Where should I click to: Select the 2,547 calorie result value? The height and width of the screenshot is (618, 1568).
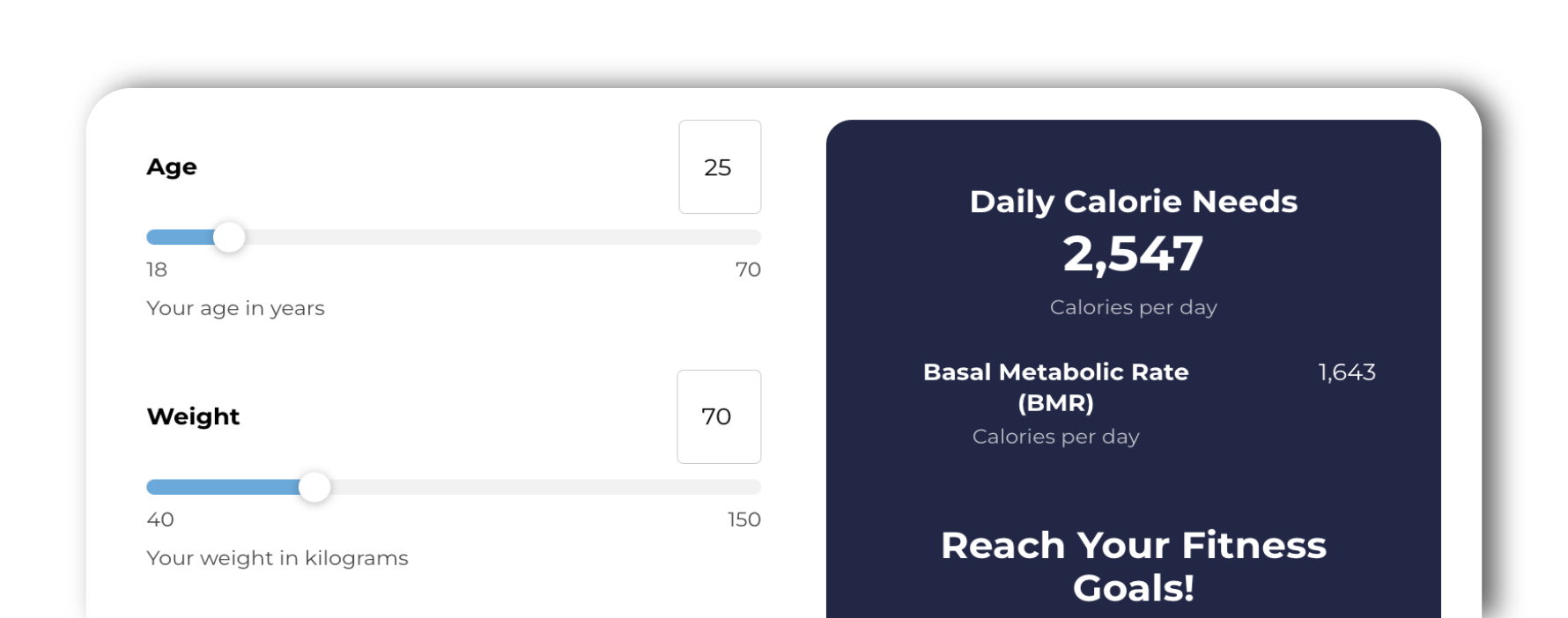[x=1133, y=254]
